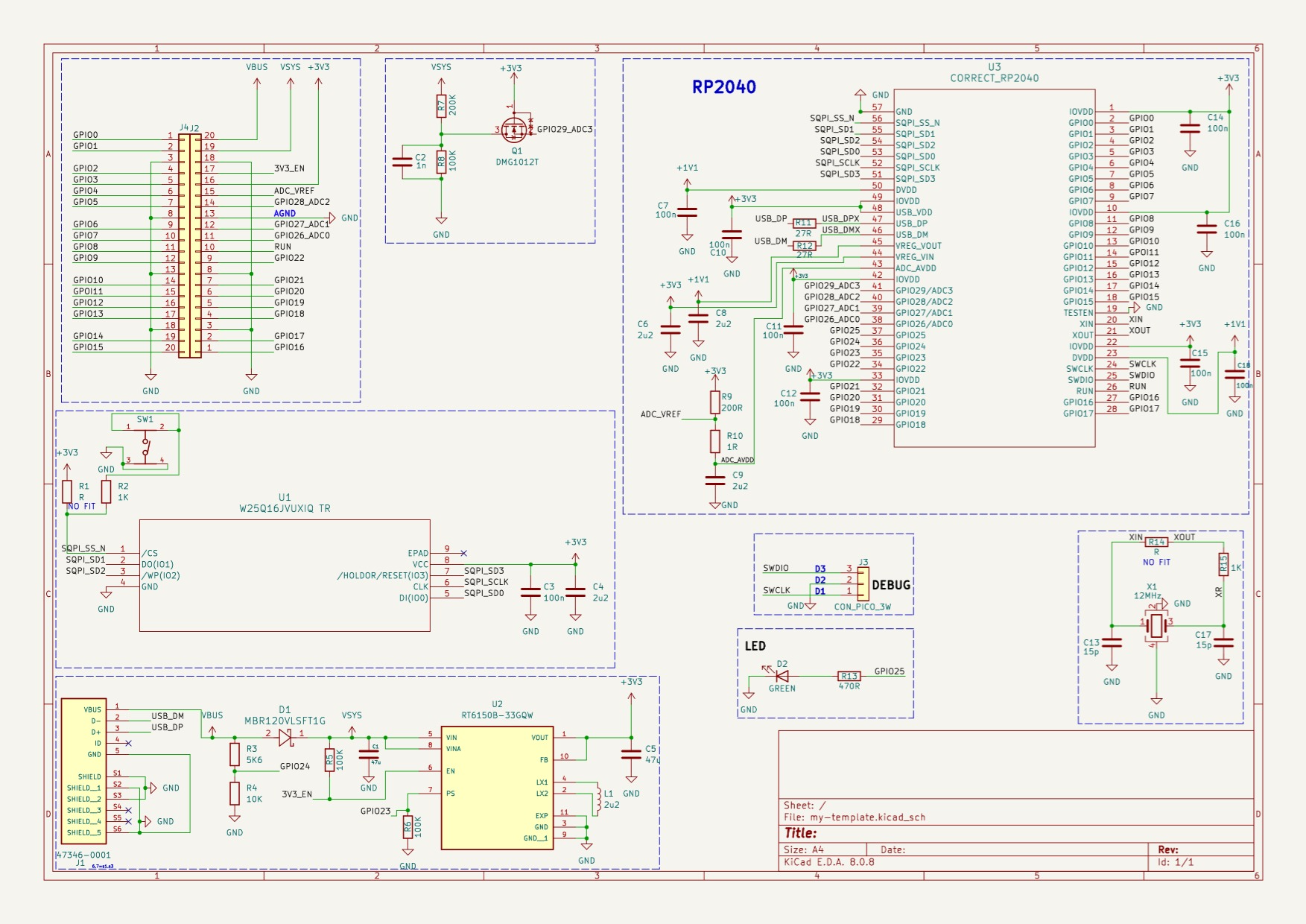1306x924 pixels.
Task: Select resistor R3 5K6 symbol
Action: (235, 754)
